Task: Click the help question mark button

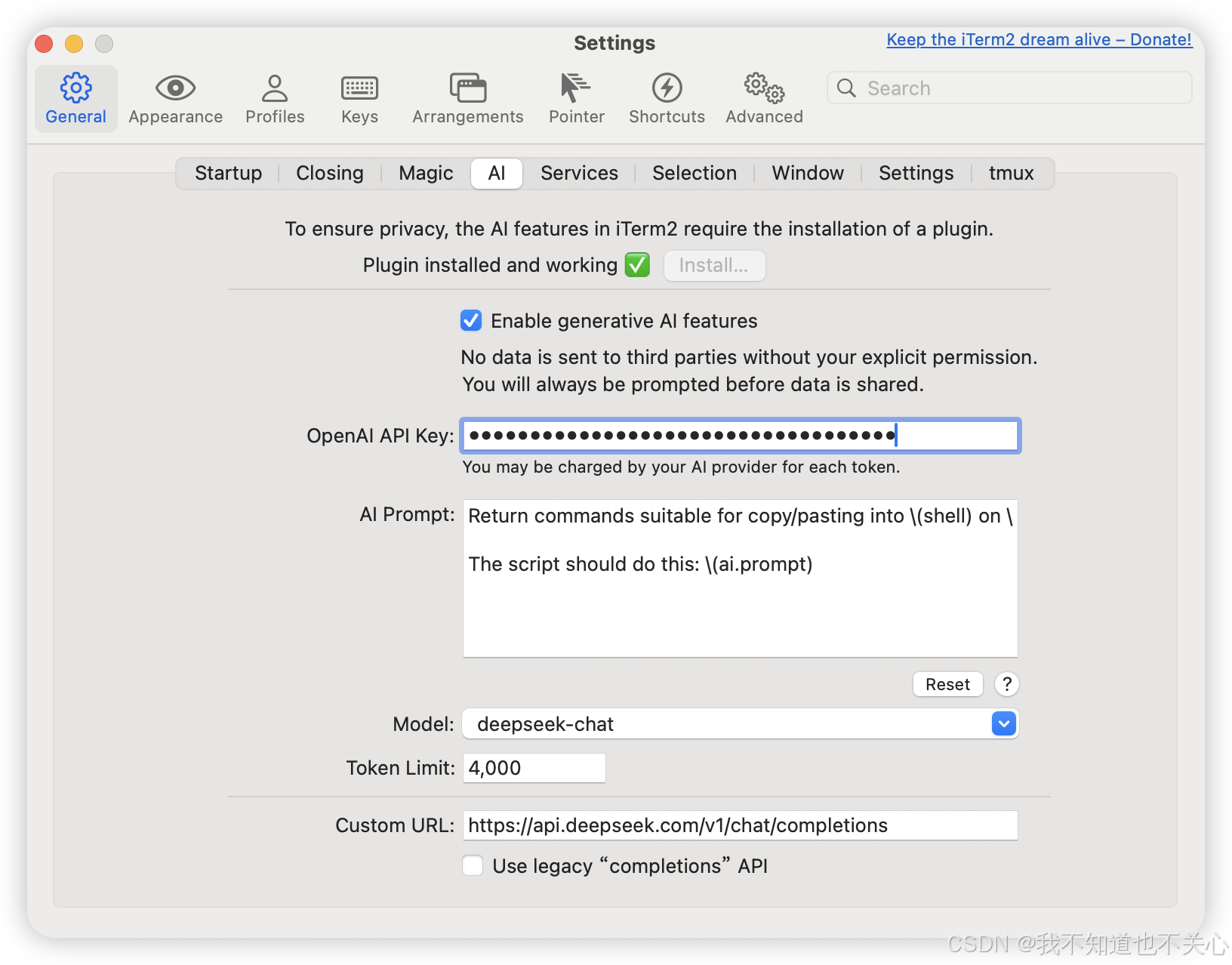Action: pos(1006,684)
